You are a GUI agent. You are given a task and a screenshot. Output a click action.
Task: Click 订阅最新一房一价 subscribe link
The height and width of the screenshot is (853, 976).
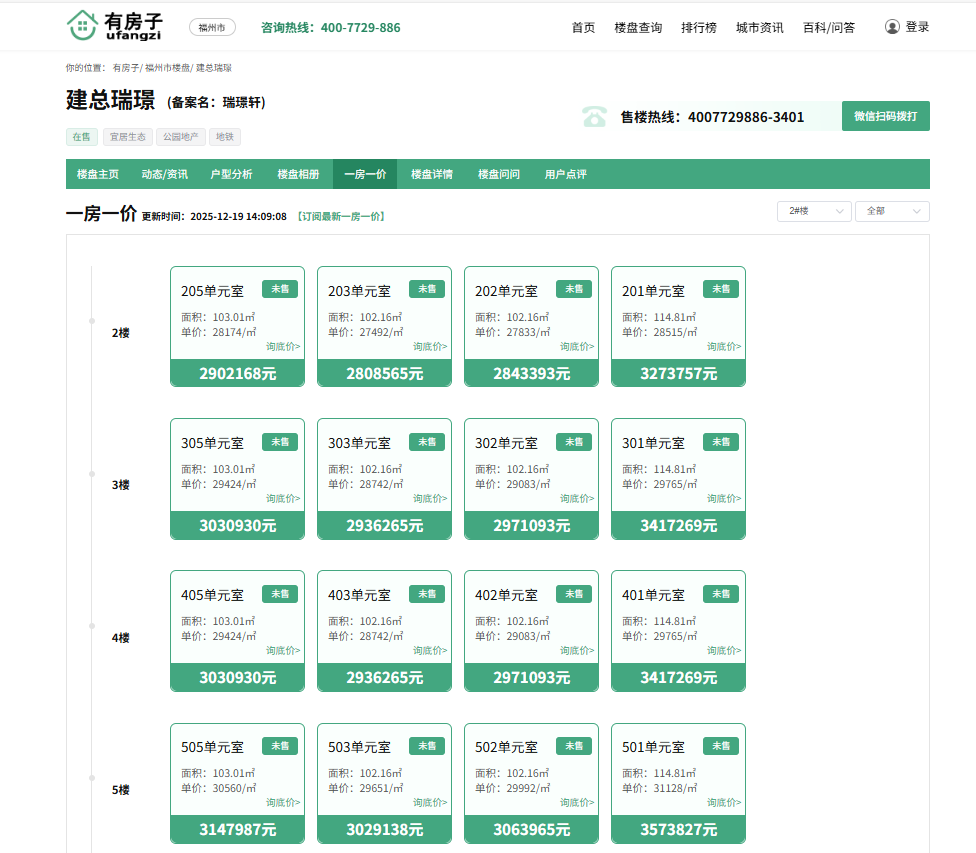[340, 216]
